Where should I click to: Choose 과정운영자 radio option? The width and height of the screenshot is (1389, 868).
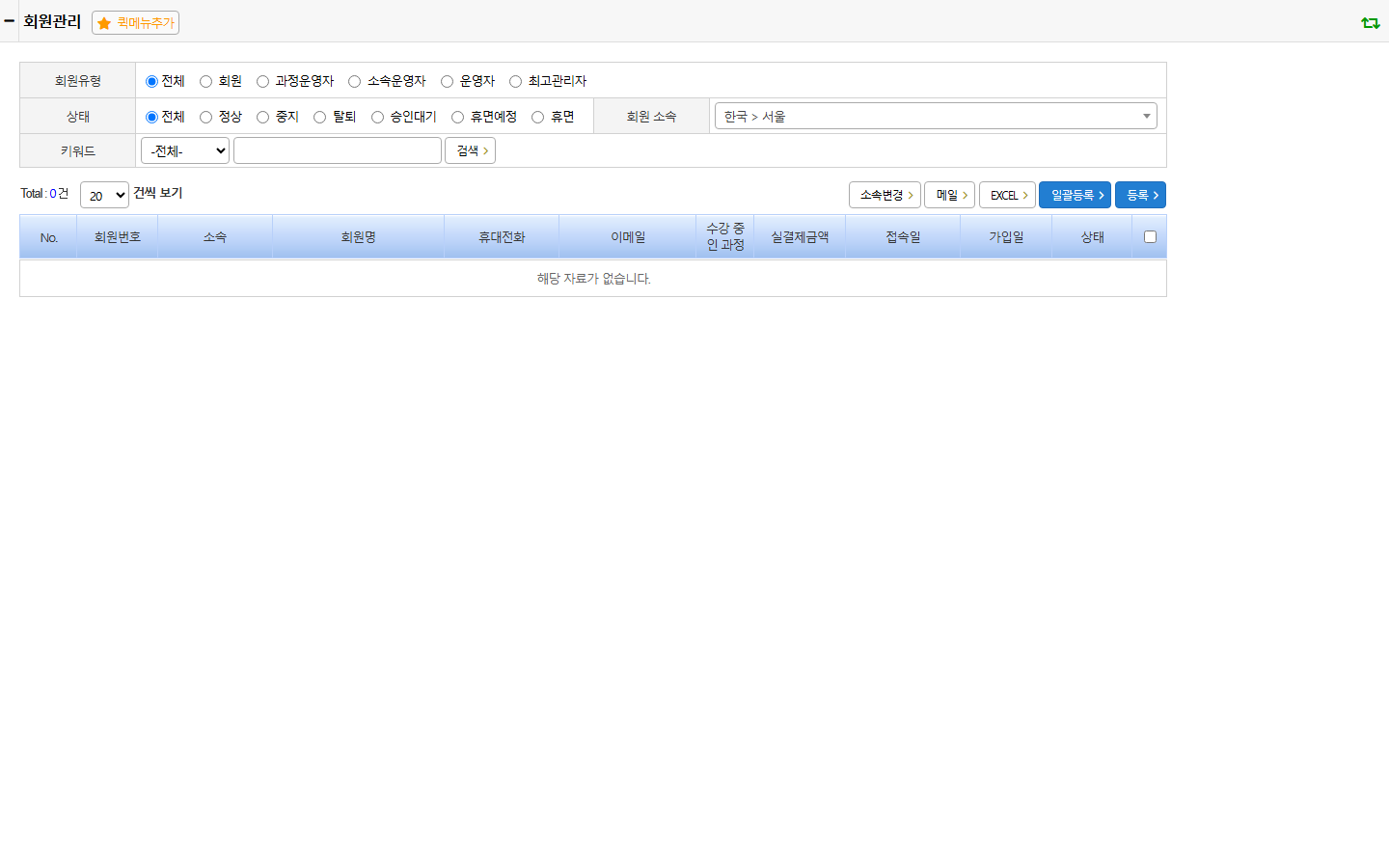(x=262, y=81)
